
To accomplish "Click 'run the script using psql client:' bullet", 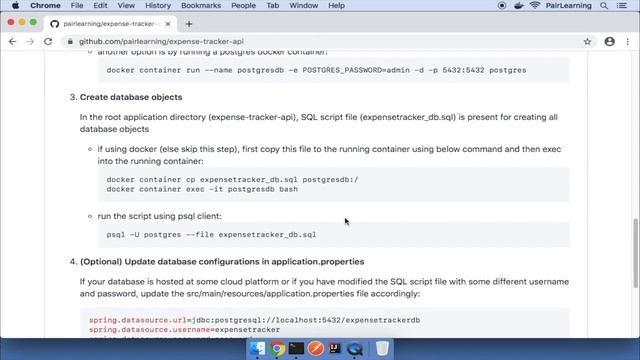I will (160, 216).
